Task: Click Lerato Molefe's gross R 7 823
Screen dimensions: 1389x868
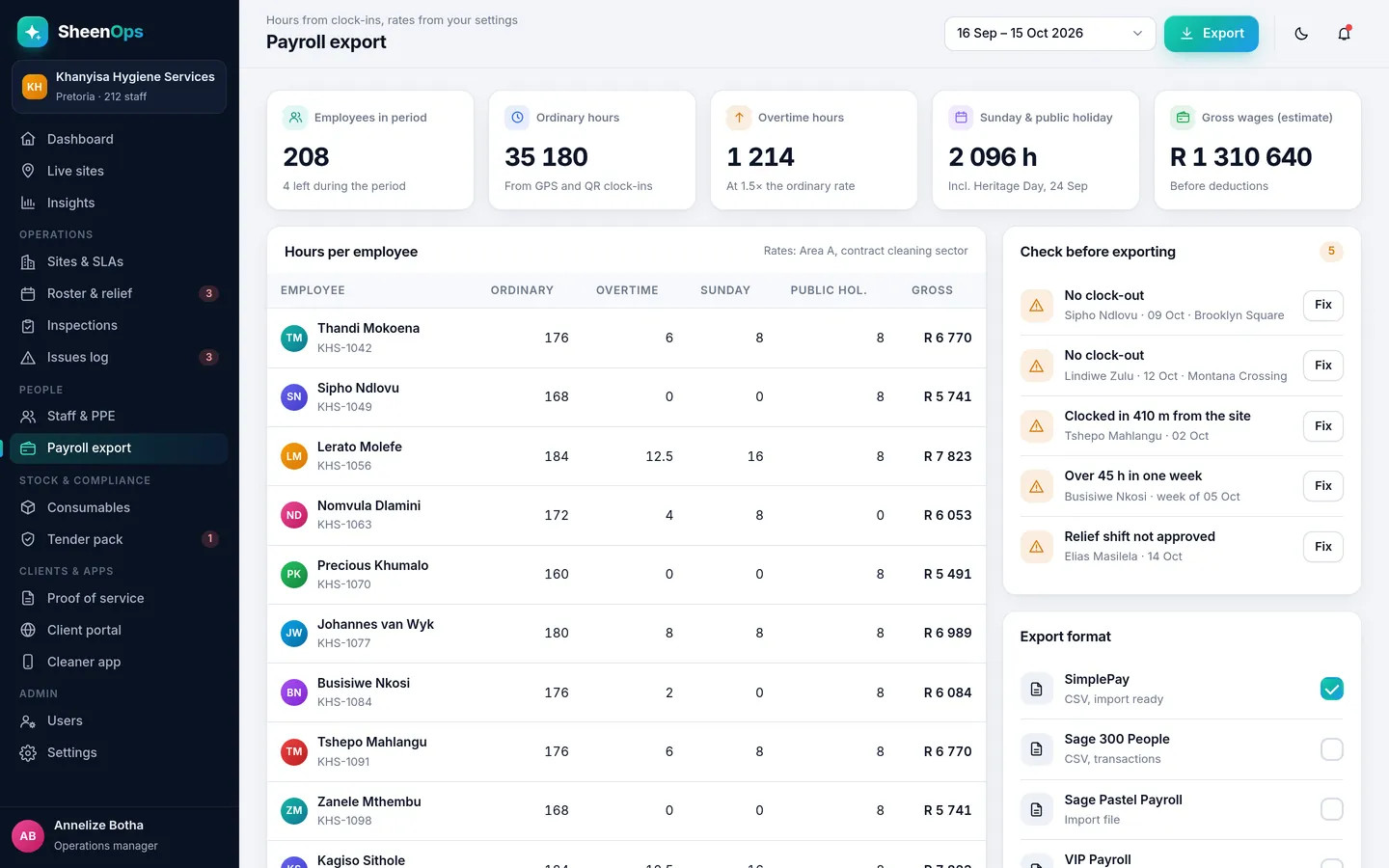Action: [x=947, y=456]
